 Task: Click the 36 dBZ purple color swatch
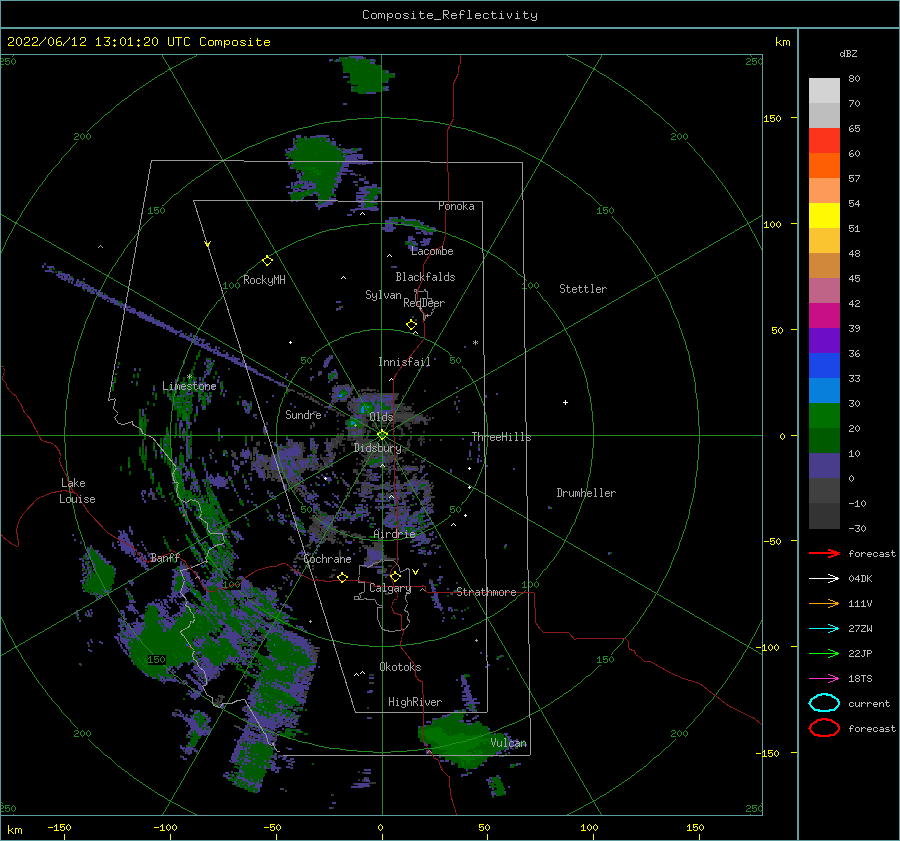[x=824, y=340]
